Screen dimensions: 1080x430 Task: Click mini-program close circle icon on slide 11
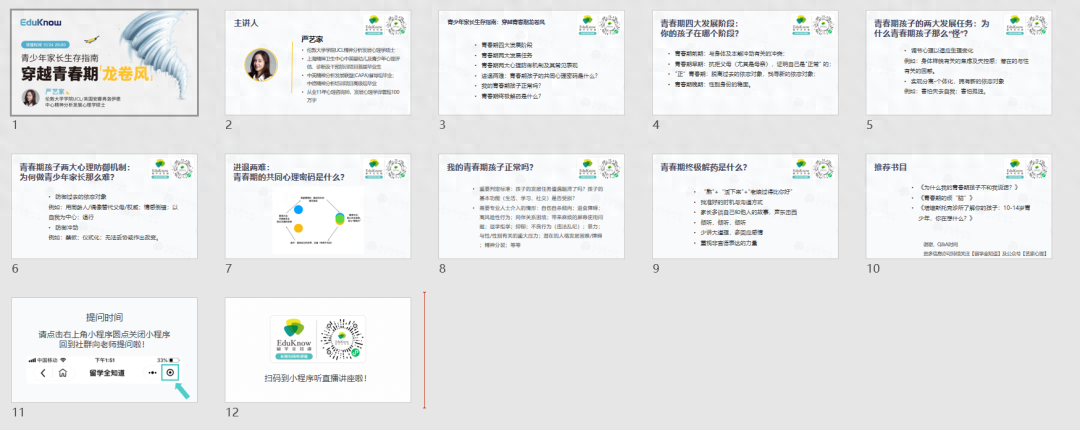pos(171,373)
